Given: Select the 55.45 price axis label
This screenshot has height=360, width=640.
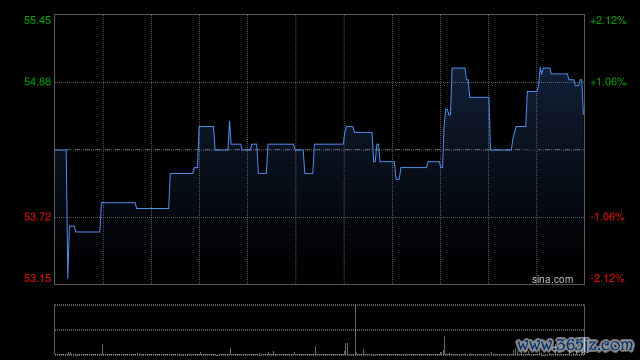Looking at the screenshot, I should 38,20.
